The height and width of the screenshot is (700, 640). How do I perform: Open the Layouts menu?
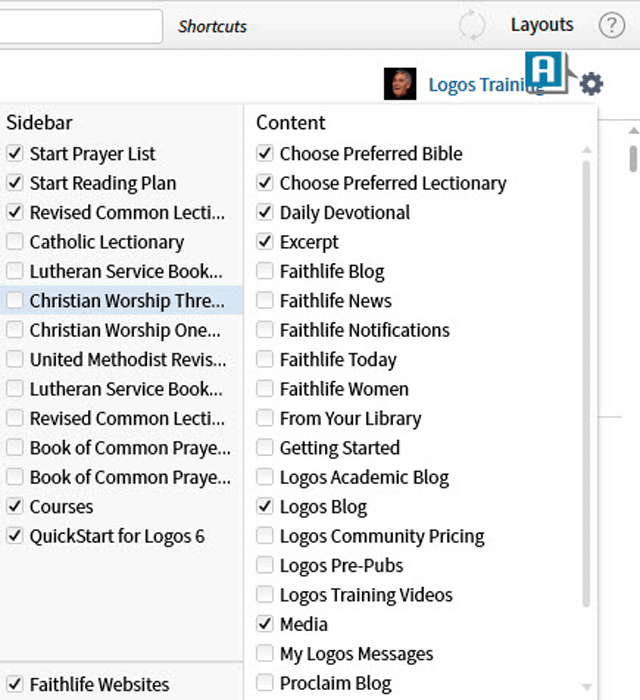[542, 25]
